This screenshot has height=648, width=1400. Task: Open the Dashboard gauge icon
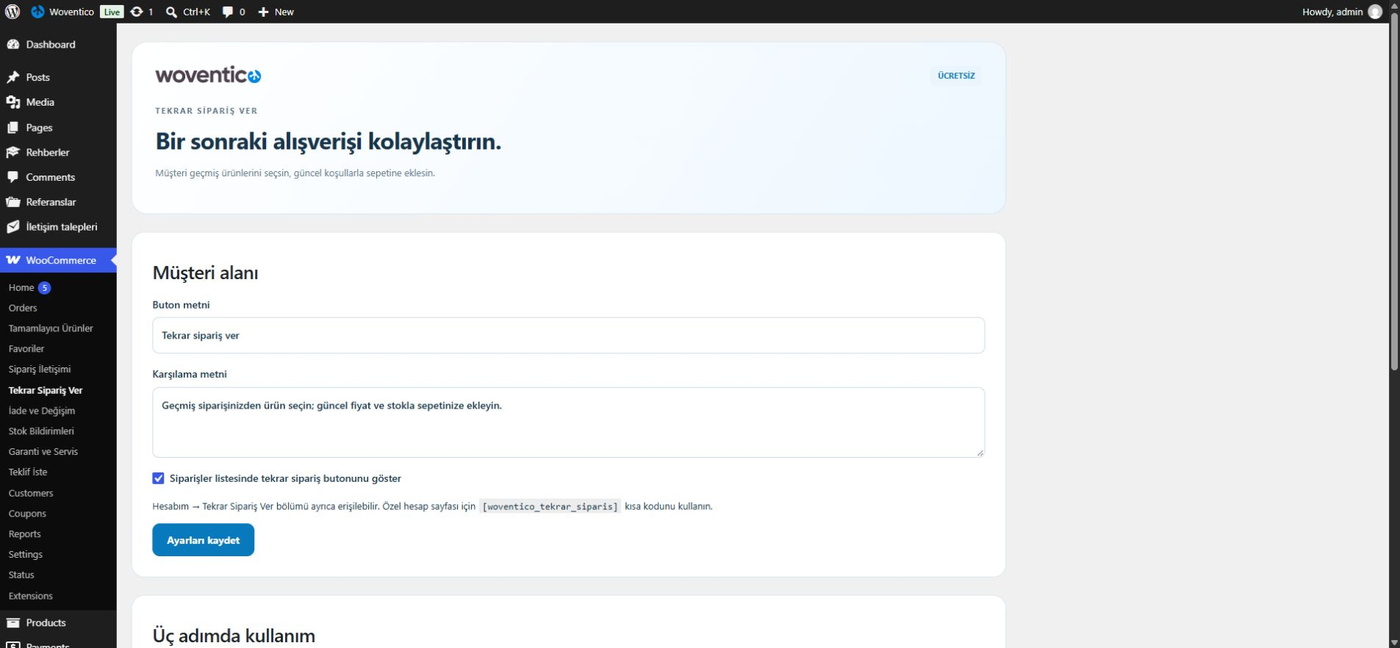coord(13,45)
